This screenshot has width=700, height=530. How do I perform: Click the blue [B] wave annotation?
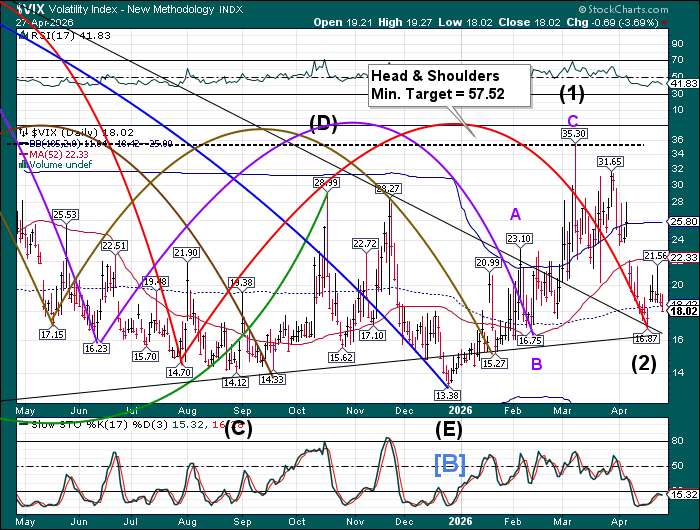[449, 463]
